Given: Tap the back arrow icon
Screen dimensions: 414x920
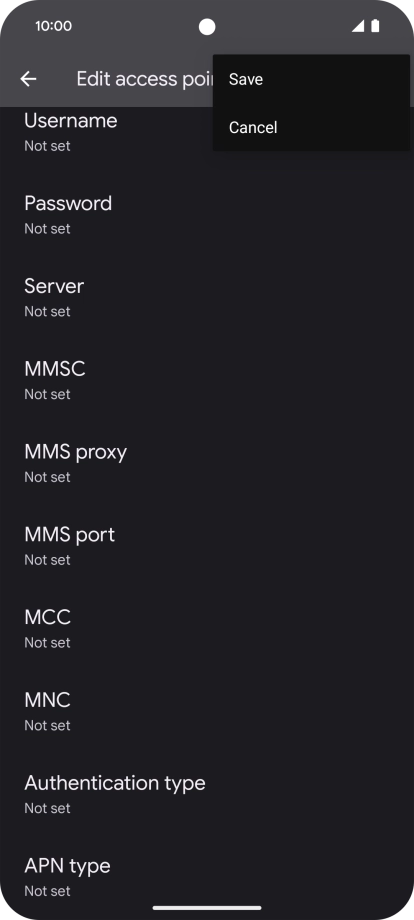Looking at the screenshot, I should point(28,79).
